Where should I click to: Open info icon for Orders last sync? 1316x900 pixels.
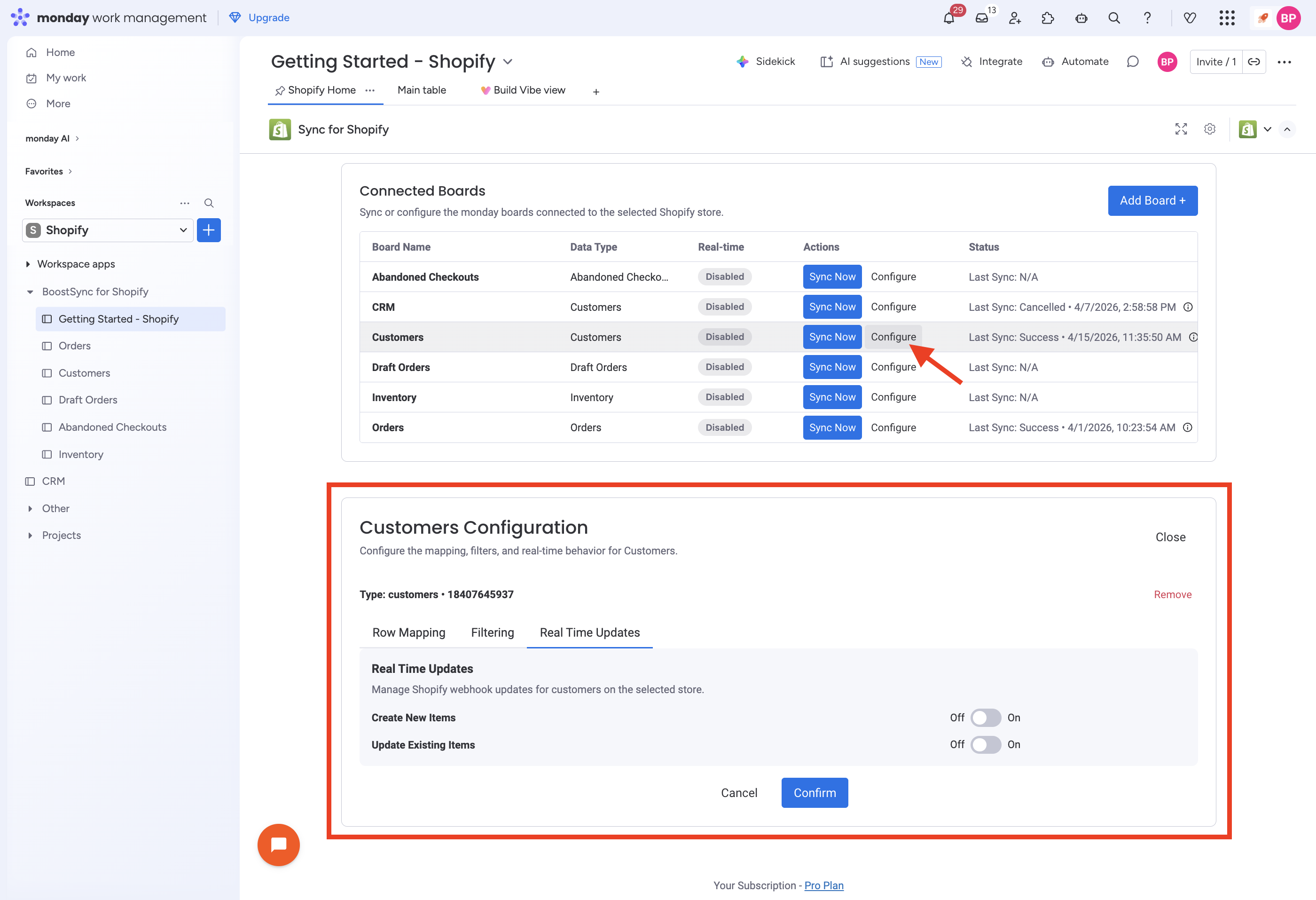[x=1188, y=427]
